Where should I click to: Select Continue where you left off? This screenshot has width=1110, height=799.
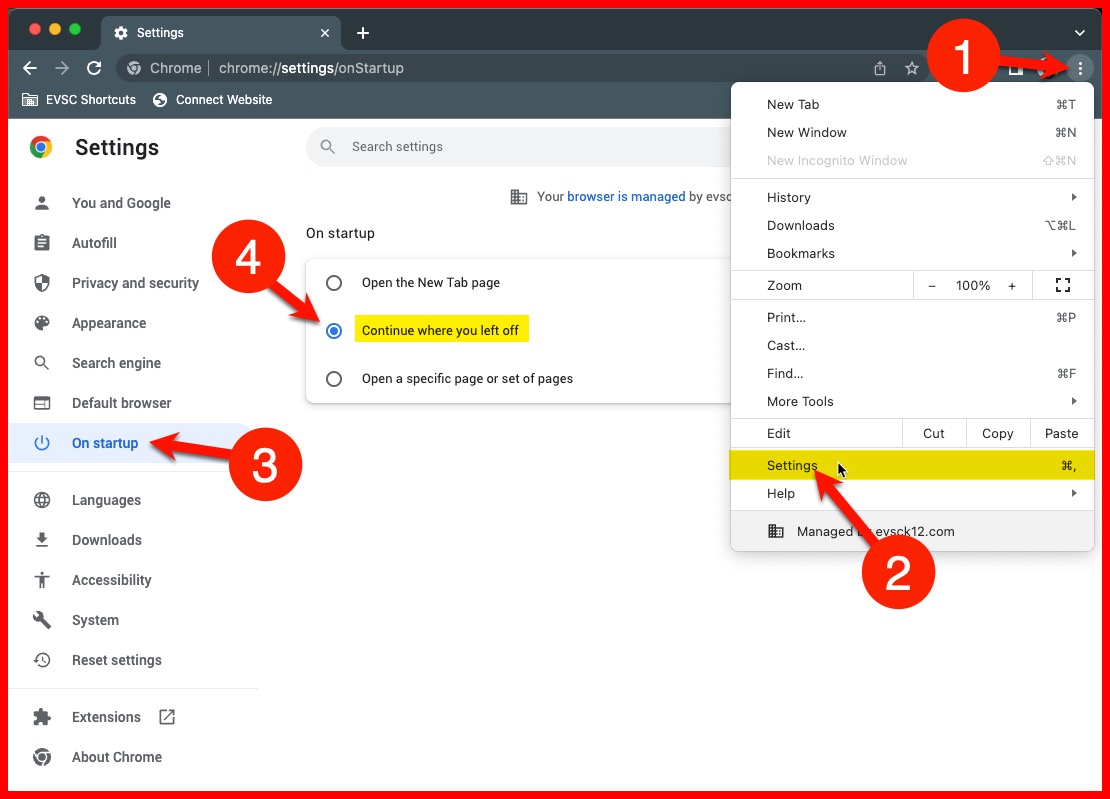[x=334, y=331]
